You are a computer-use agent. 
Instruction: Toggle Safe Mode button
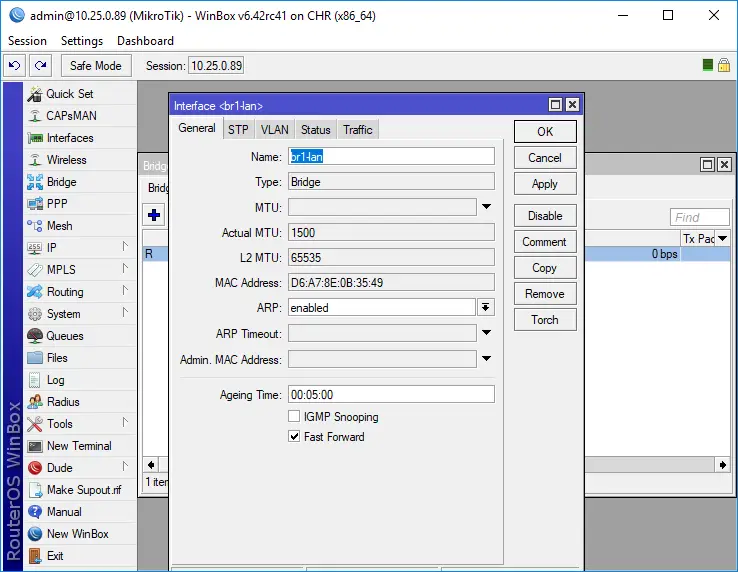96,65
